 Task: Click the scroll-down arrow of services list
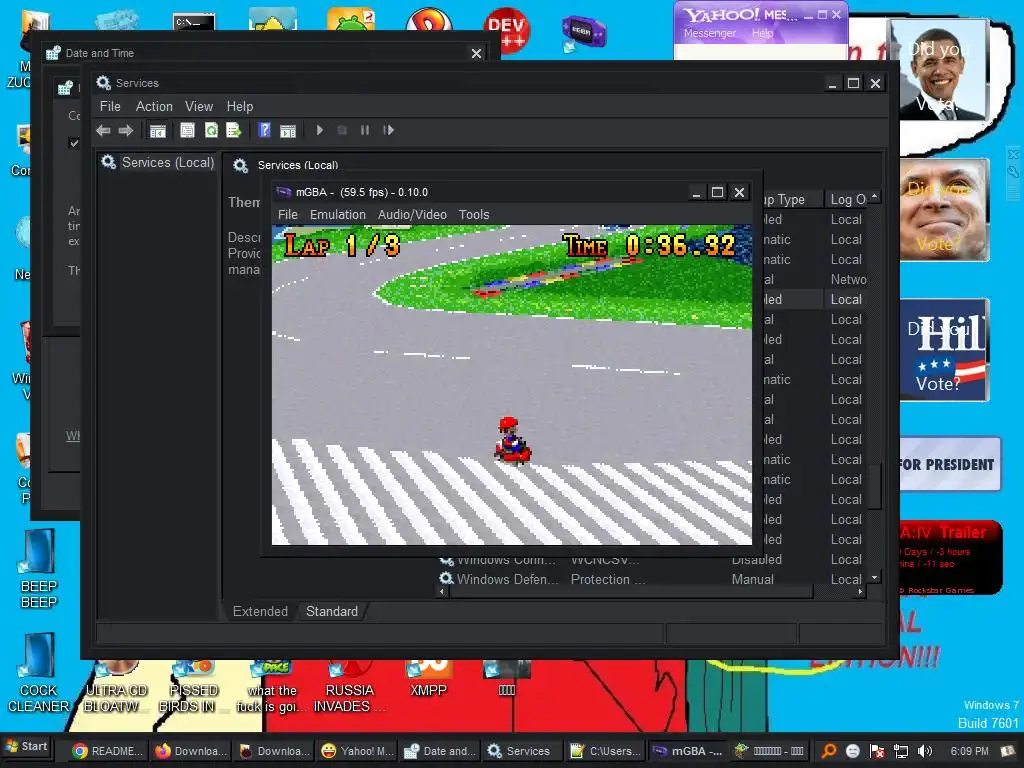874,578
